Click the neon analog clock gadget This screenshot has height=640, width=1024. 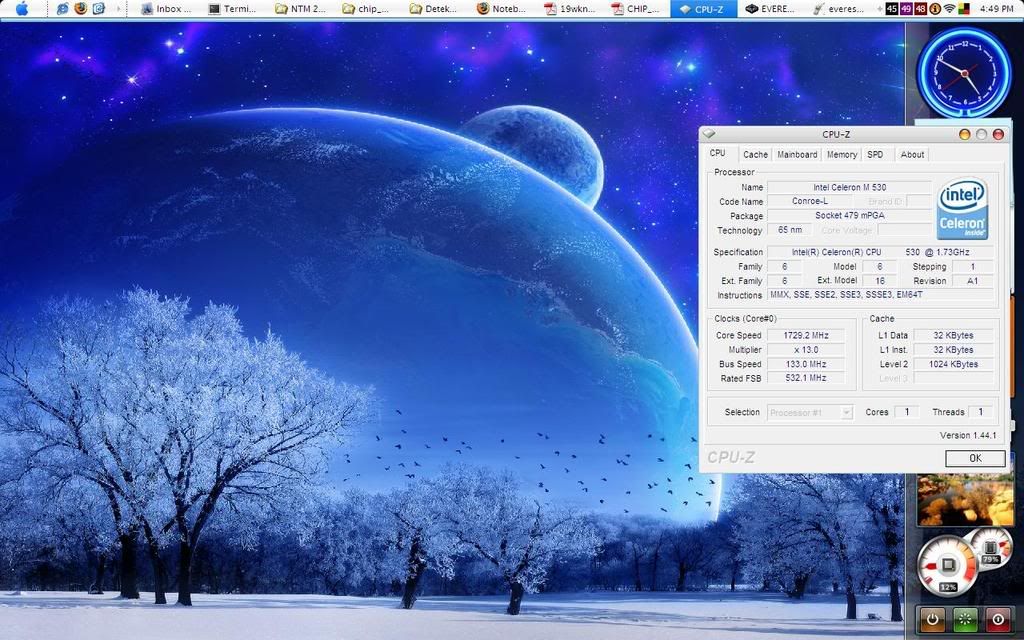click(964, 72)
